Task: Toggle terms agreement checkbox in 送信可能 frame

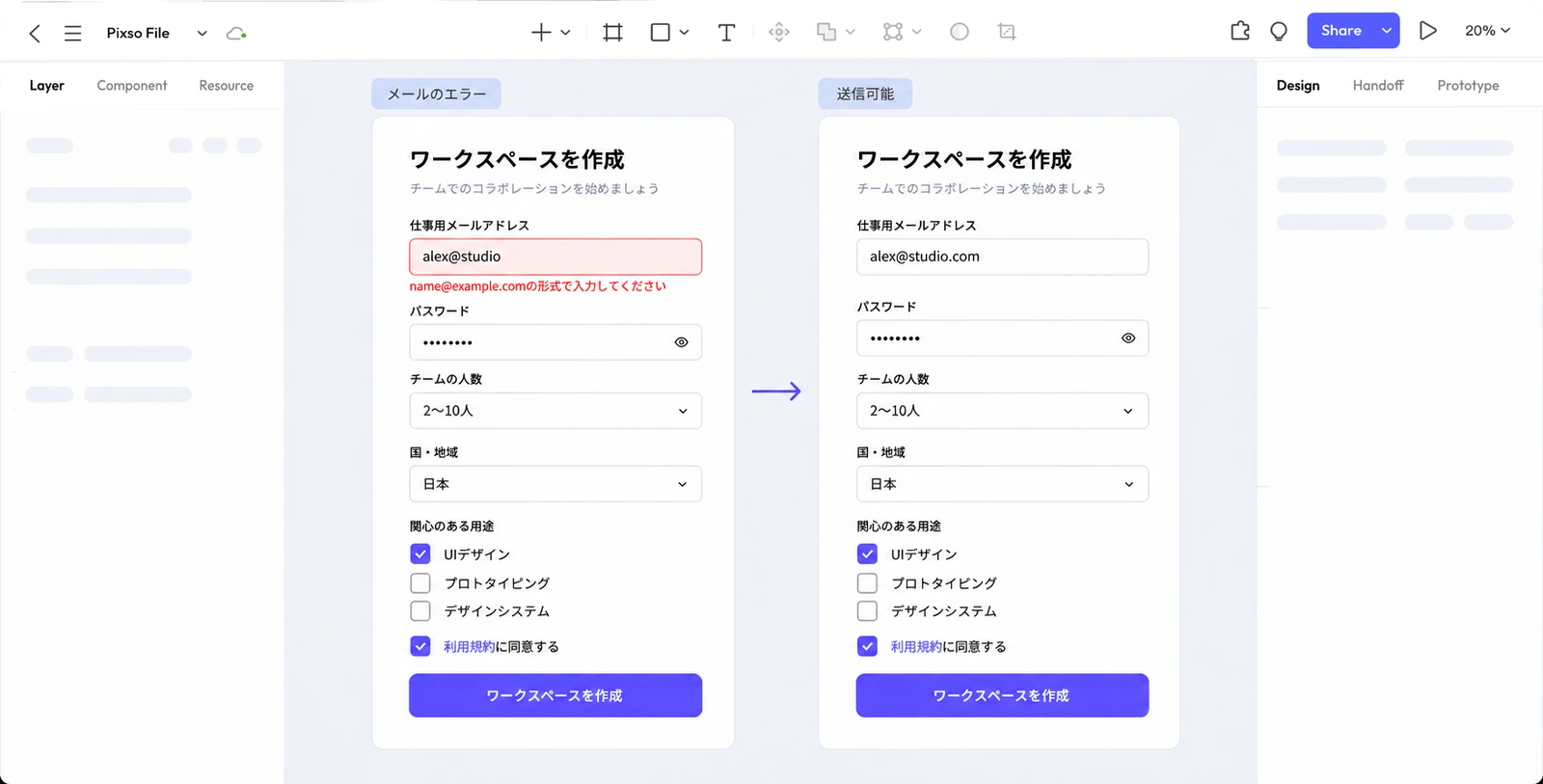Action: pos(867,646)
